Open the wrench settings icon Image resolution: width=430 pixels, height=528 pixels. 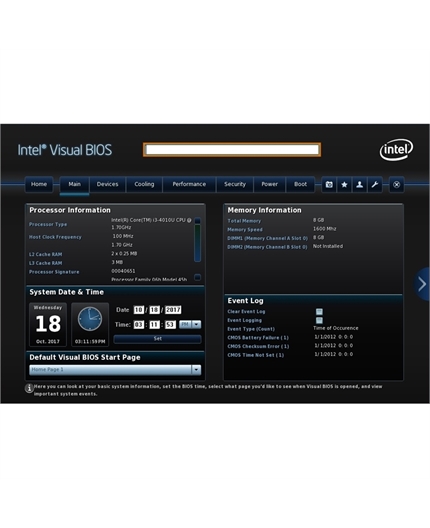pyautogui.click(x=374, y=185)
